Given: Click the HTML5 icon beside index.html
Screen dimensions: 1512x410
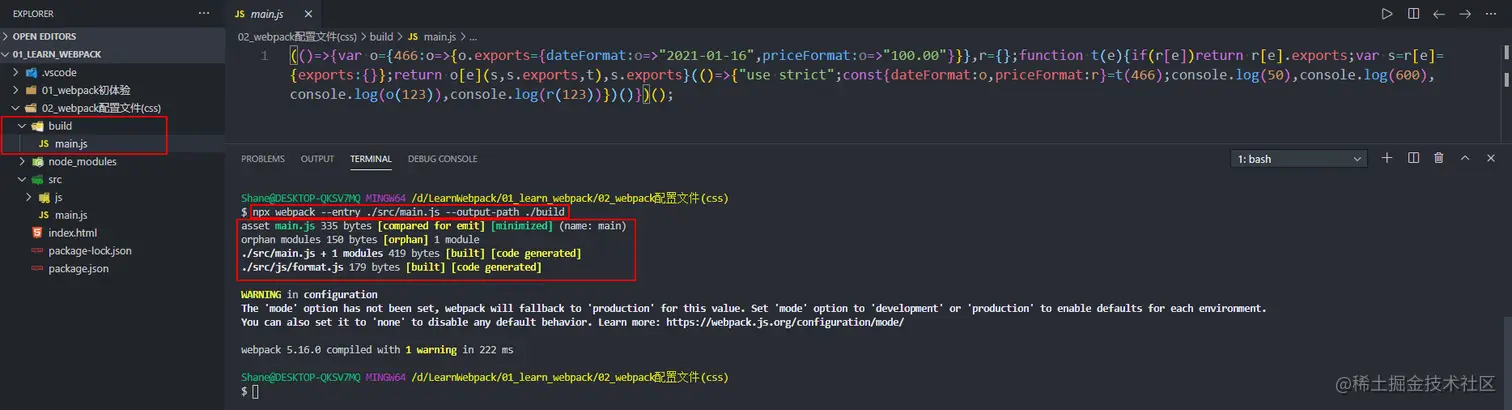Looking at the screenshot, I should pos(38,233).
